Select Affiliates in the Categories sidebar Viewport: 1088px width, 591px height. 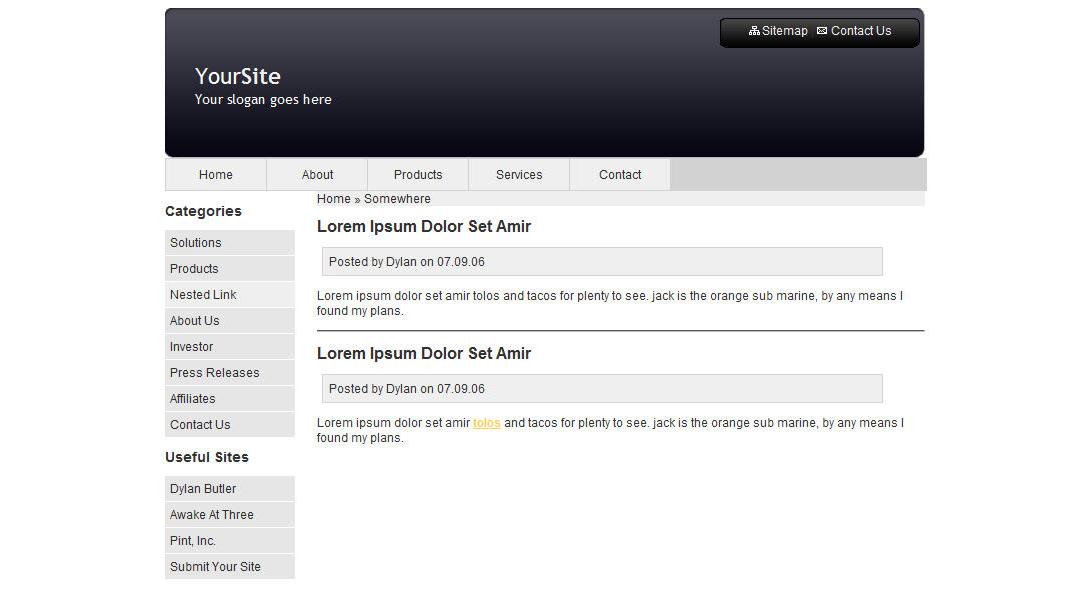pyautogui.click(x=230, y=399)
